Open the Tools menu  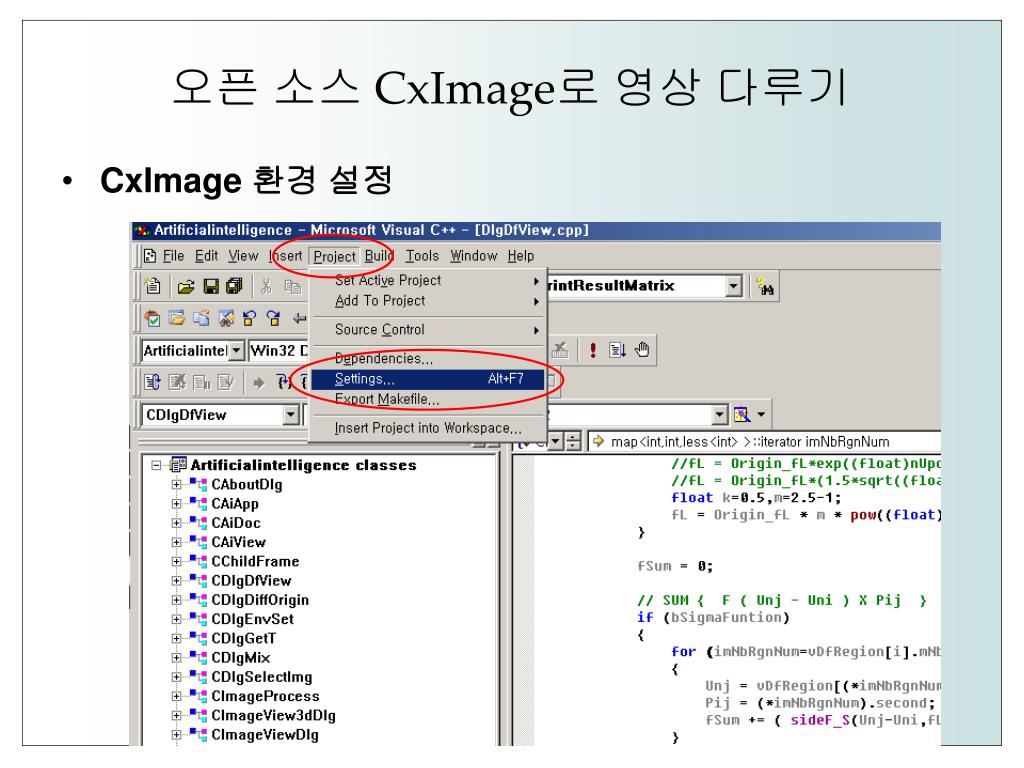pyautogui.click(x=422, y=256)
